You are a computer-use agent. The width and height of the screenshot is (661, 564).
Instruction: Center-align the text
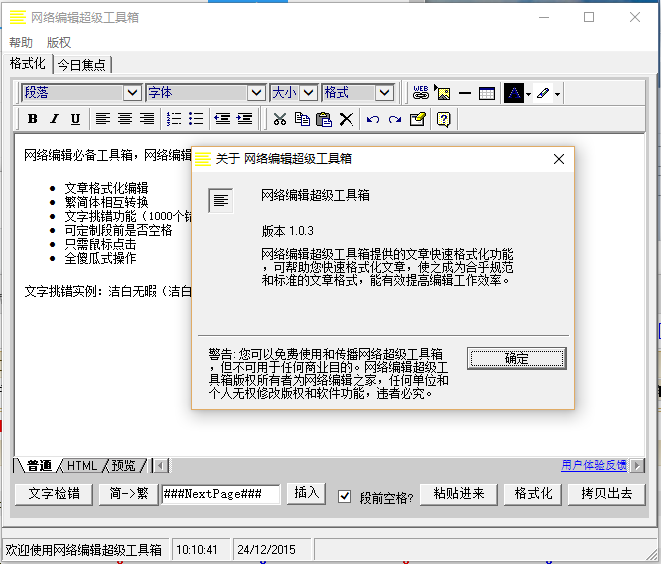125,119
